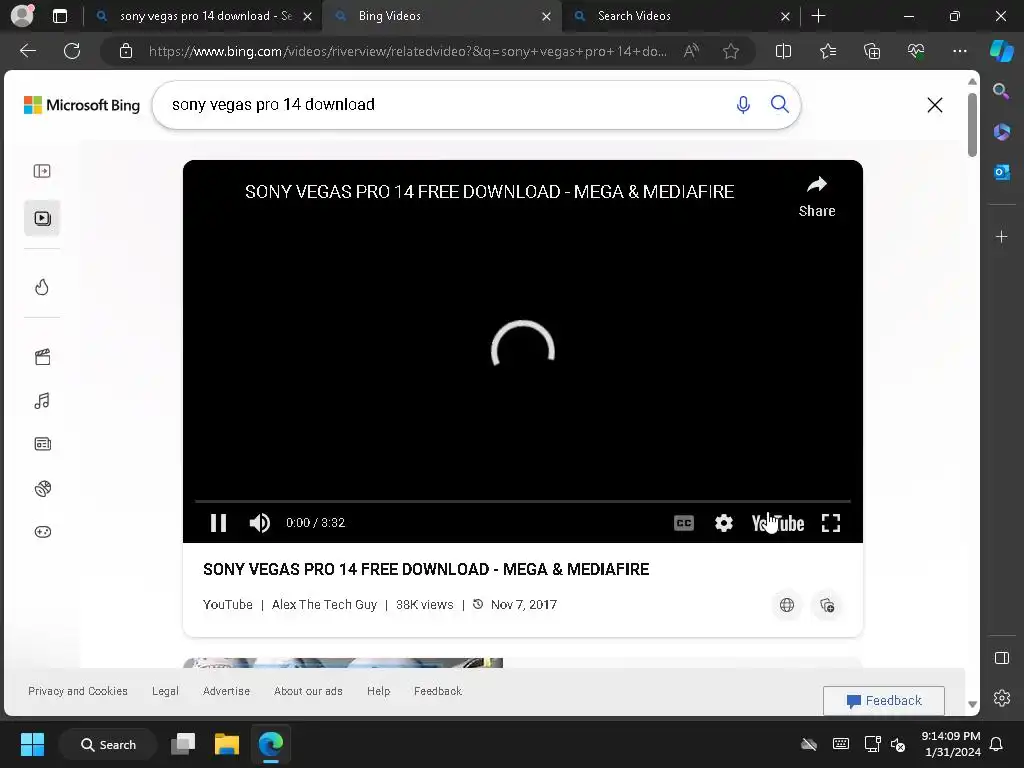The height and width of the screenshot is (768, 1024).
Task: Pause the video playback
Action: 218,523
